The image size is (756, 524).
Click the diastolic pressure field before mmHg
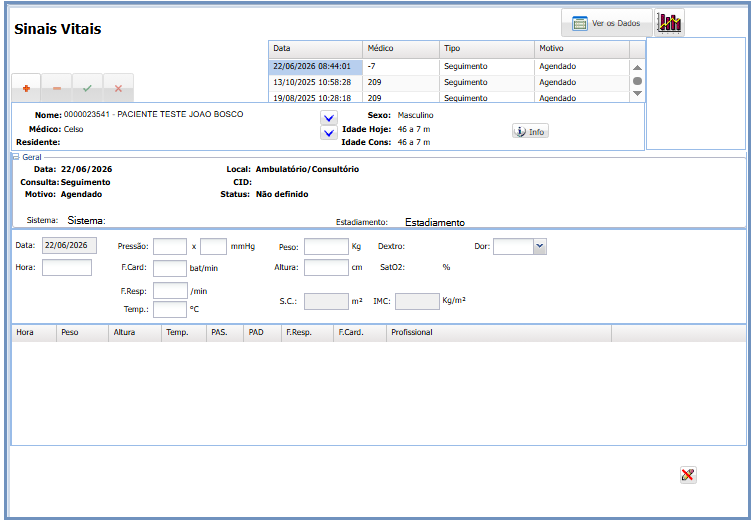click(213, 246)
